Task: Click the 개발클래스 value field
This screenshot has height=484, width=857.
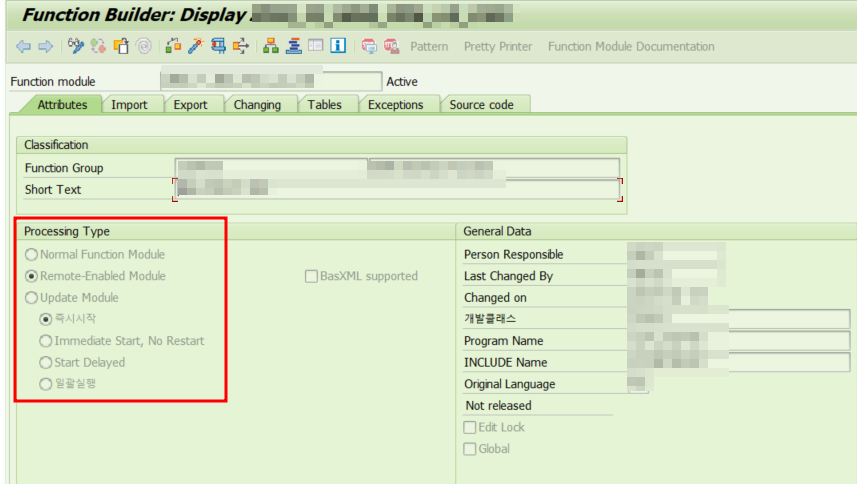Action: tap(738, 318)
